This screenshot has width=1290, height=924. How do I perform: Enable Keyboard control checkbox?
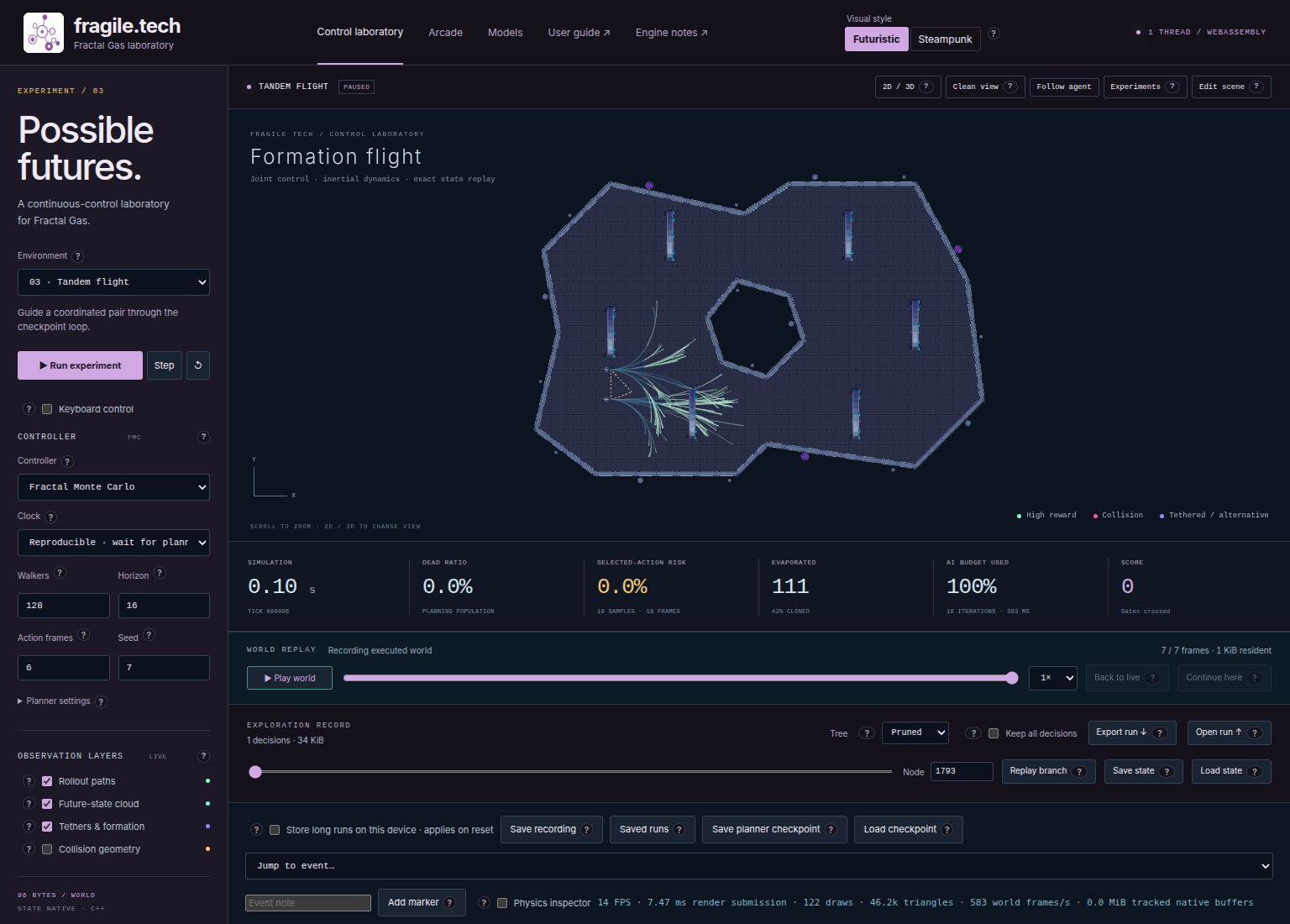47,409
